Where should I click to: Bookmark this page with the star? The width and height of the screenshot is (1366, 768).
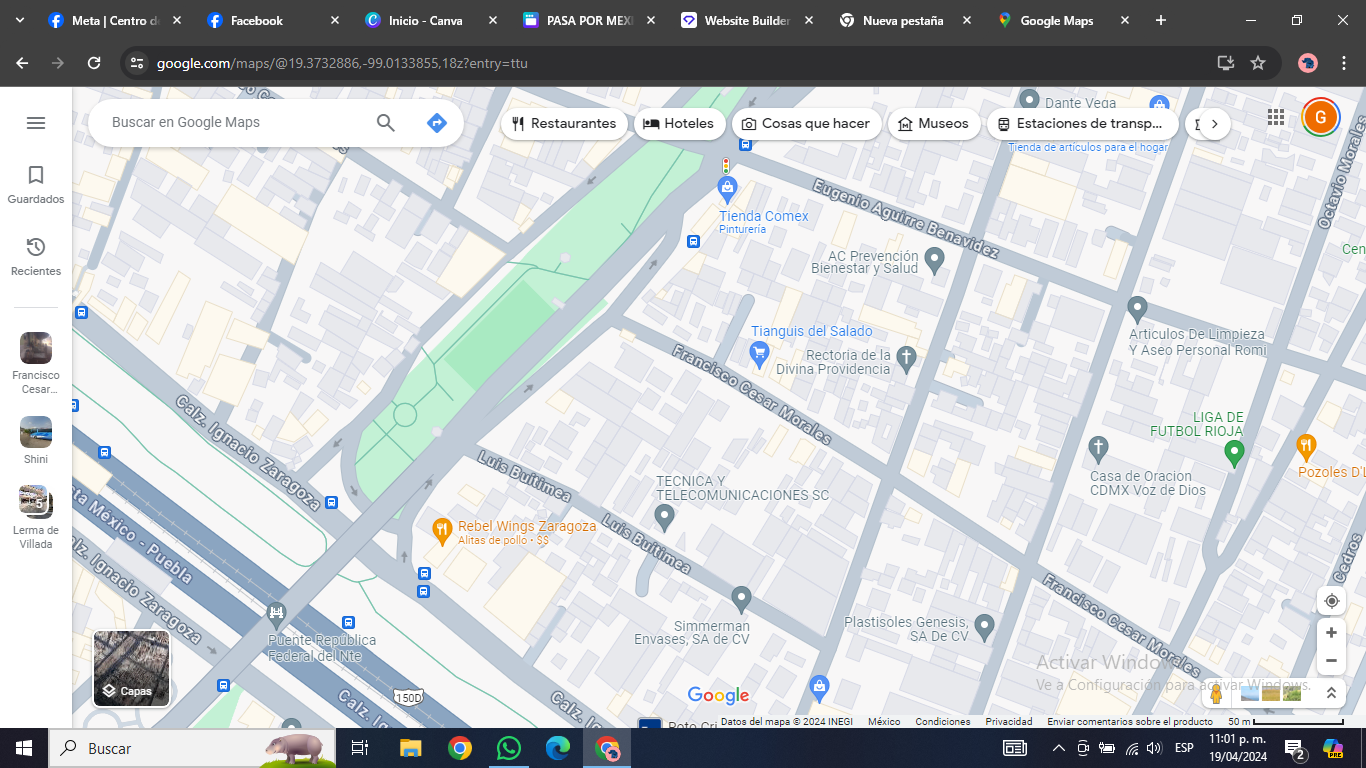pos(1258,63)
